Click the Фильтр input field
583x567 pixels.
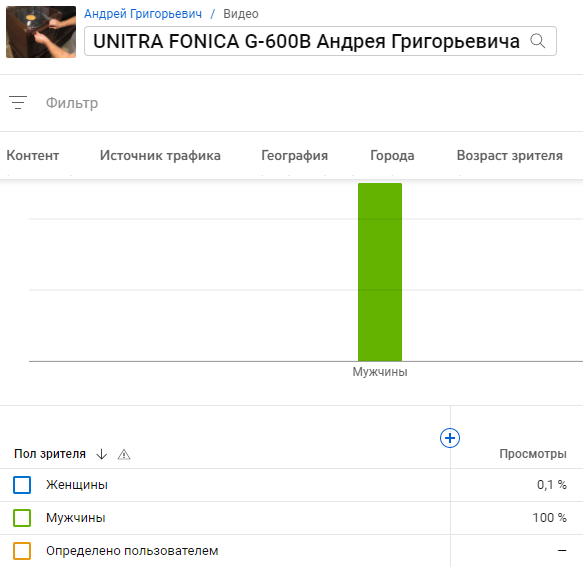(72, 103)
